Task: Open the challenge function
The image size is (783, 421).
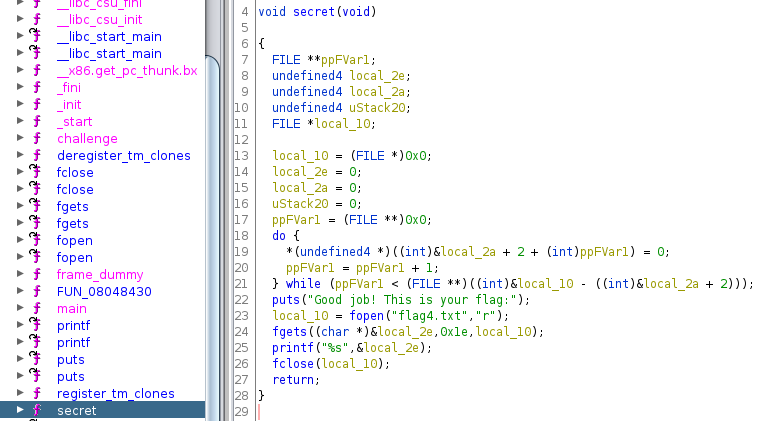Action: (87, 138)
